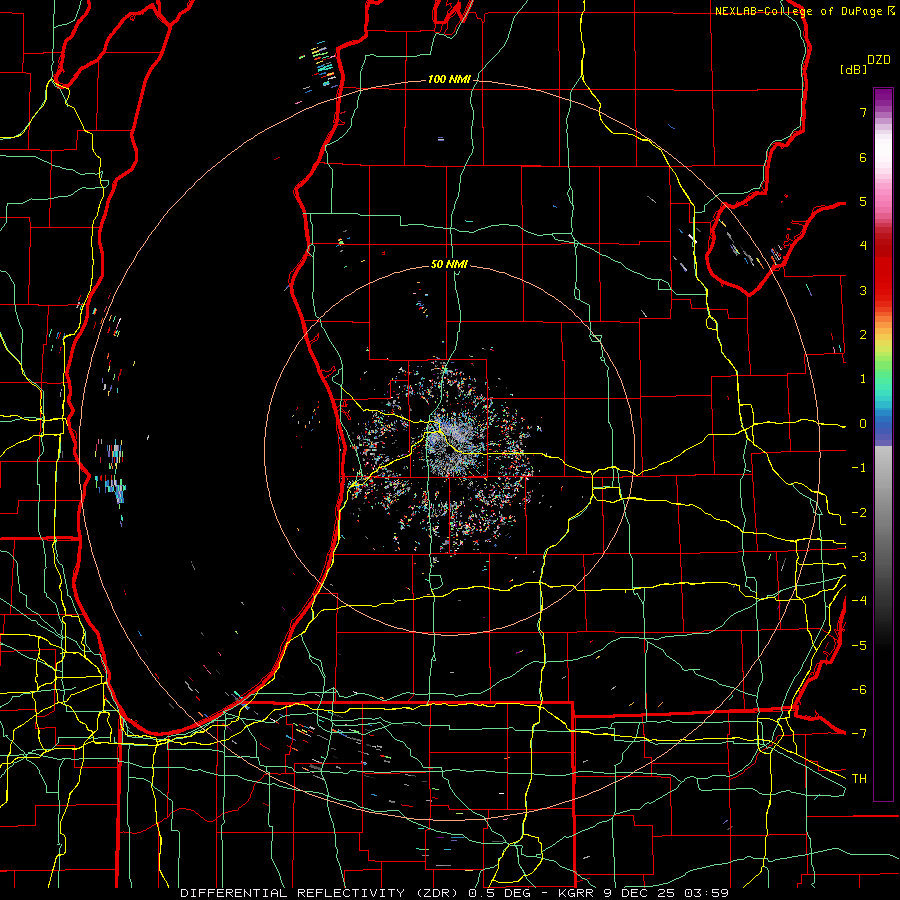Click the -1 value on the color scale
900x900 pixels.
(859, 468)
